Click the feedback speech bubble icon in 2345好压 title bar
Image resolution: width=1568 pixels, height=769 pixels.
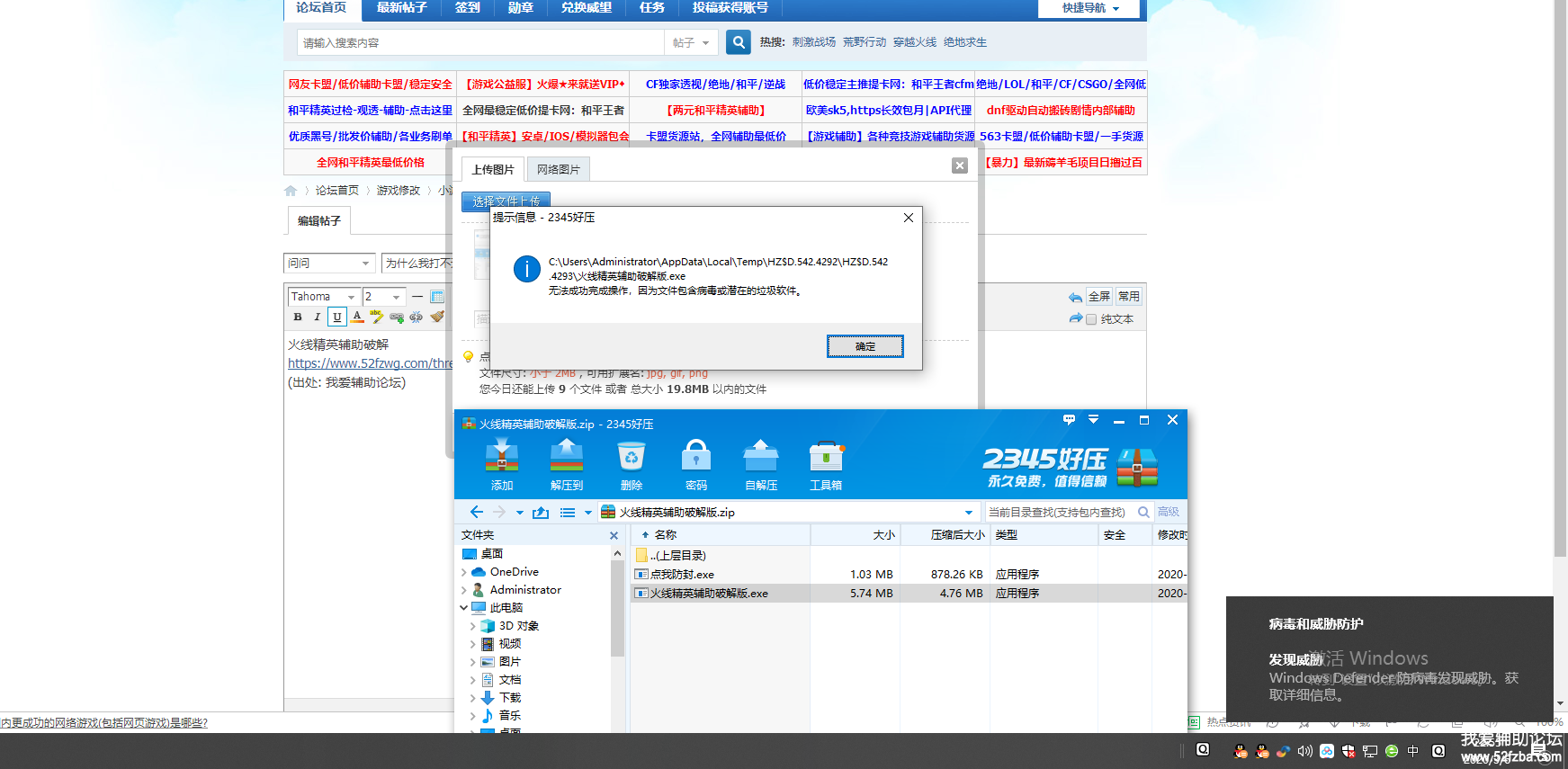point(1069,420)
